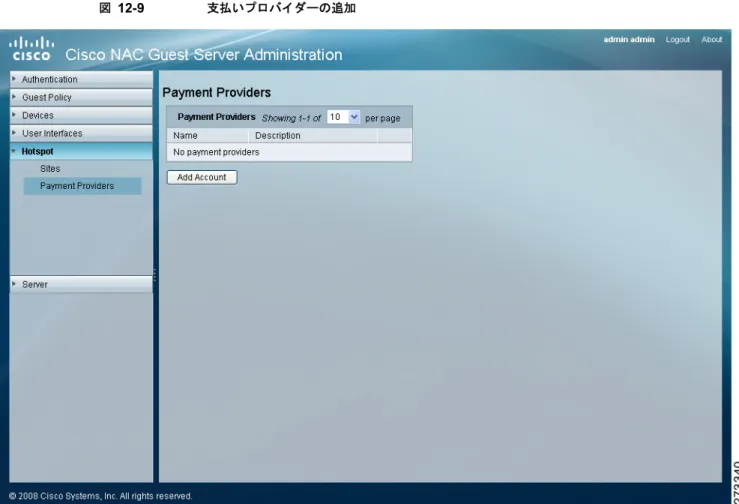Click the admin admin user name
The width and height of the screenshot is (739, 504).
pos(629,40)
